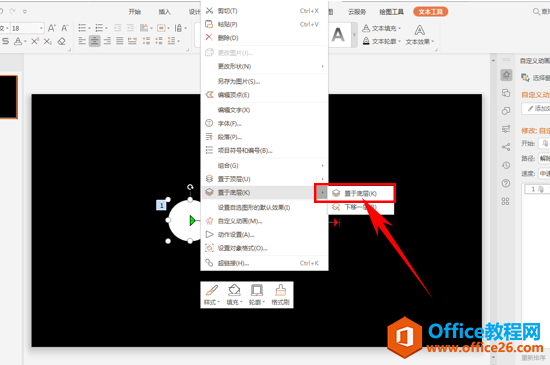Open custom animation star icon in sidebar
This screenshot has height=365, width=550.
pos(506,75)
